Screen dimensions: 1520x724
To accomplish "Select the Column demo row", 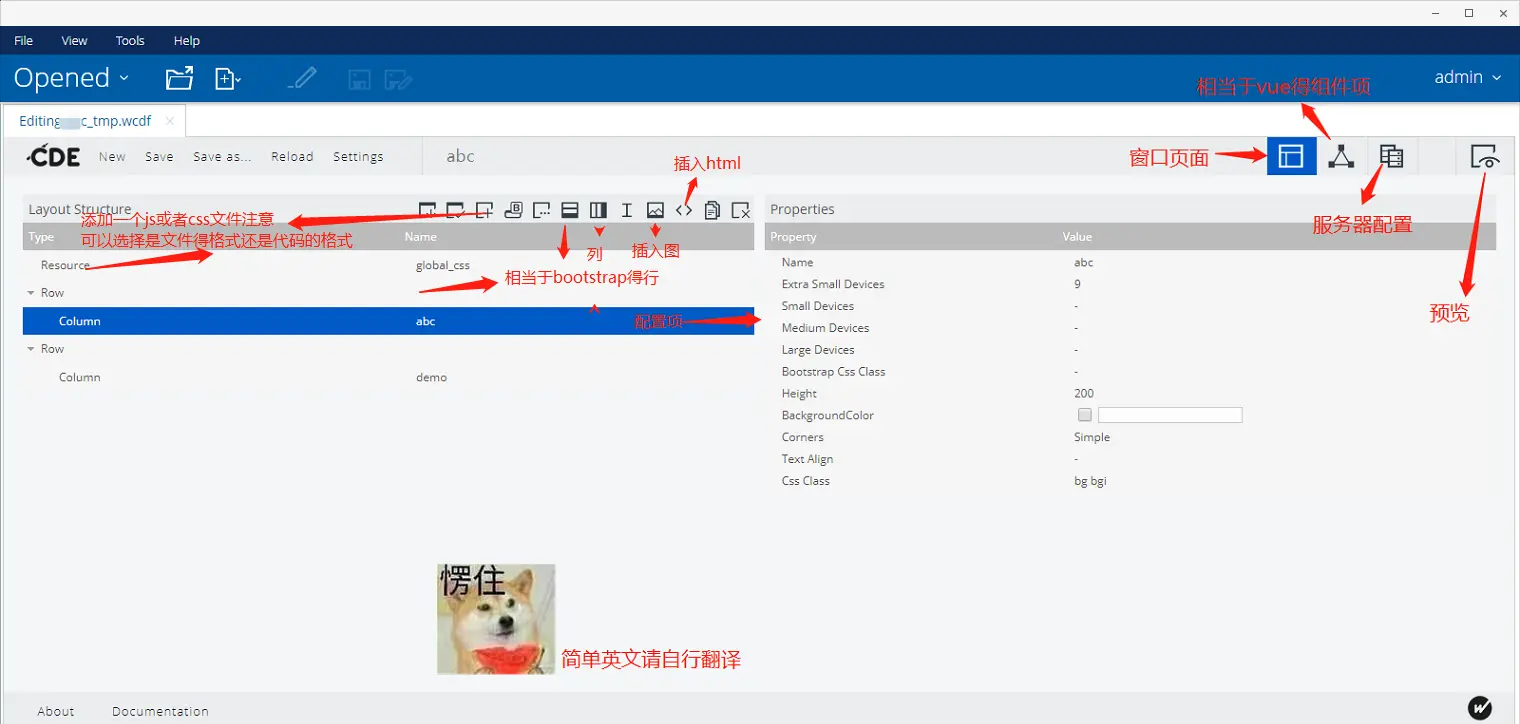I will click(x=388, y=377).
